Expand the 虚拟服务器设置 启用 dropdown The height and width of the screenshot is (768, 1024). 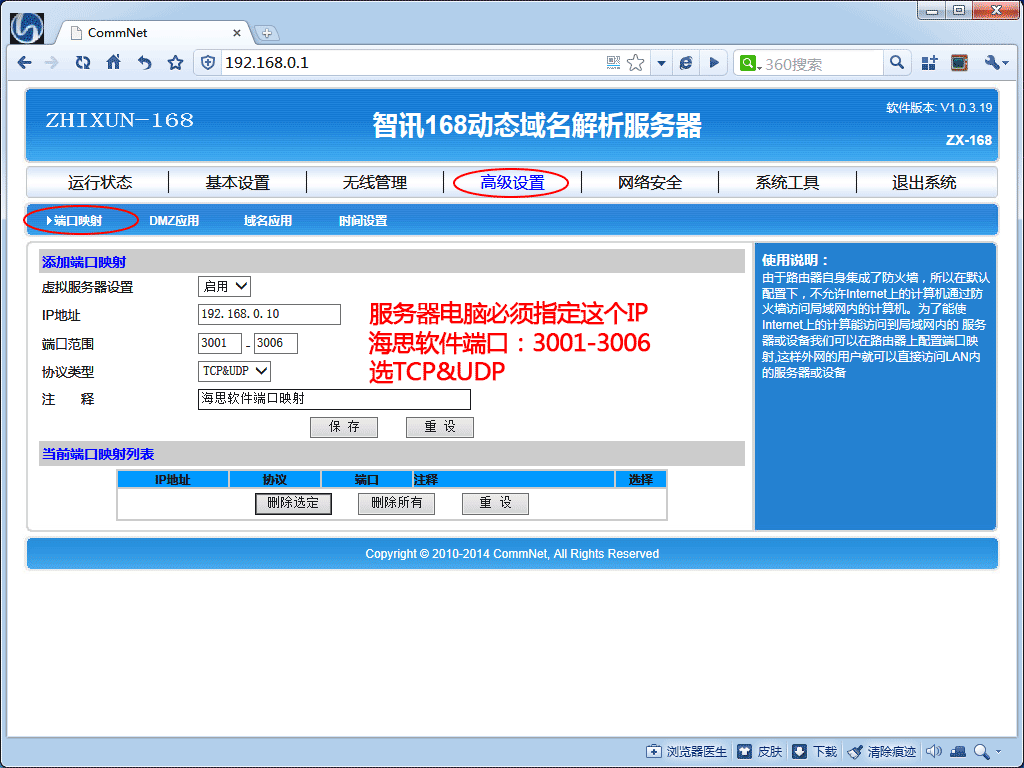(x=224, y=286)
